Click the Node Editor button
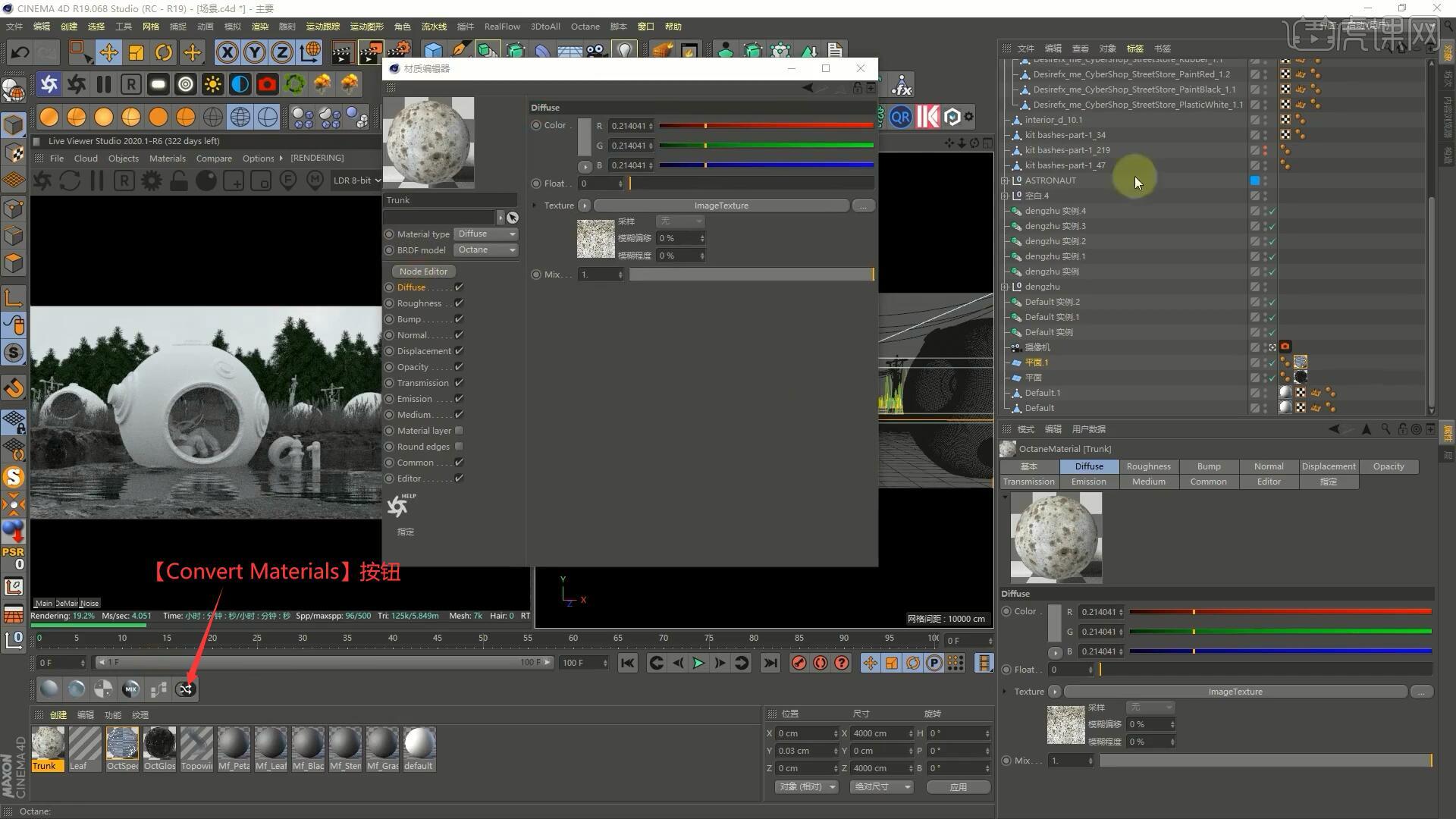The width and height of the screenshot is (1456, 819). pos(423,271)
